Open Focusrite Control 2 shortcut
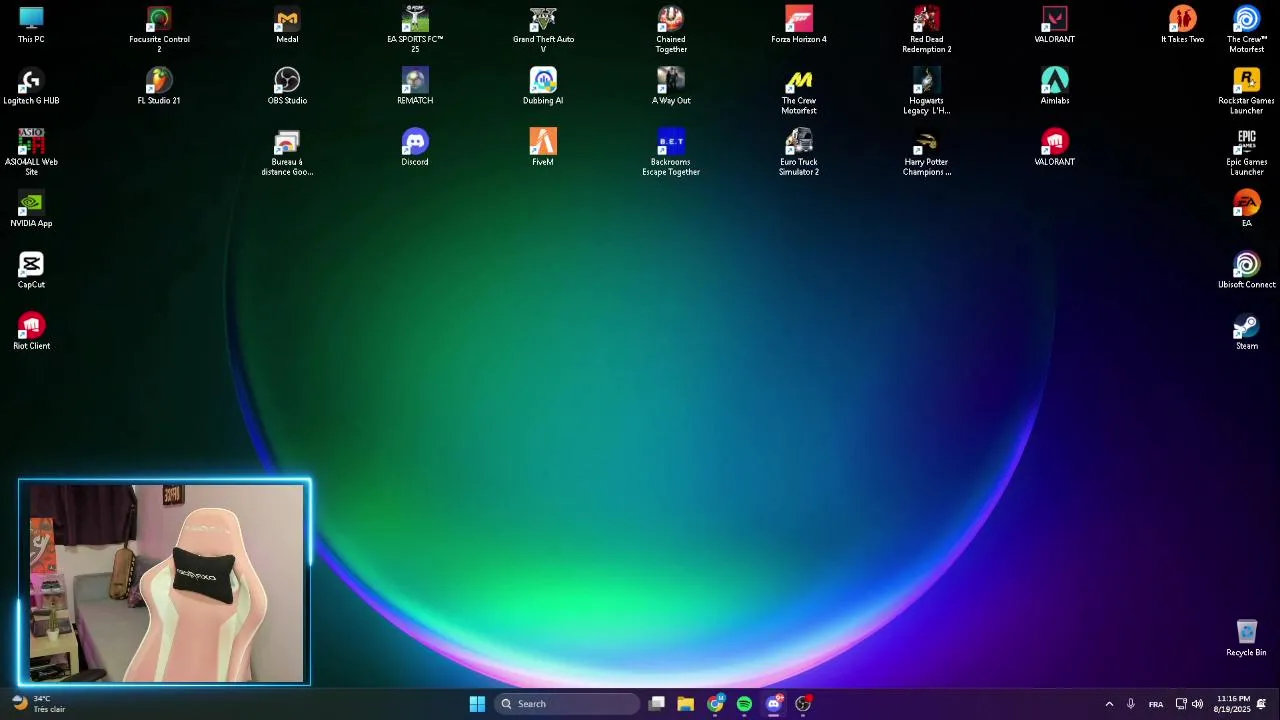This screenshot has height=720, width=1280. tap(159, 30)
